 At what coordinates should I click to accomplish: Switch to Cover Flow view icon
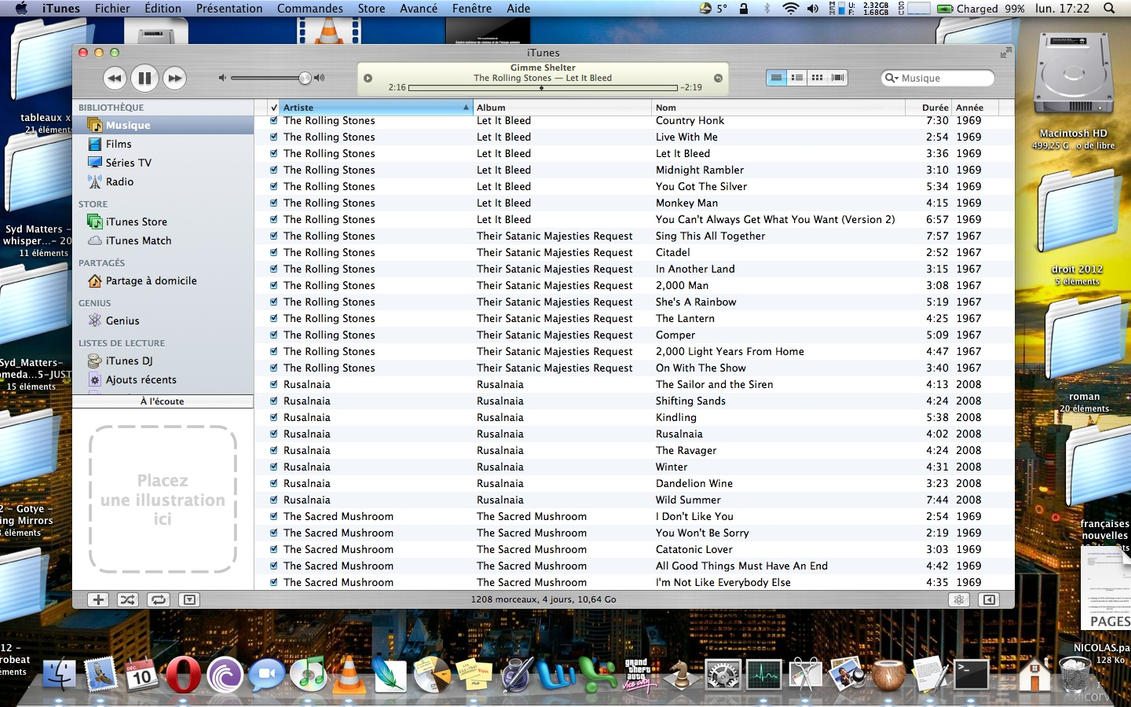837,78
